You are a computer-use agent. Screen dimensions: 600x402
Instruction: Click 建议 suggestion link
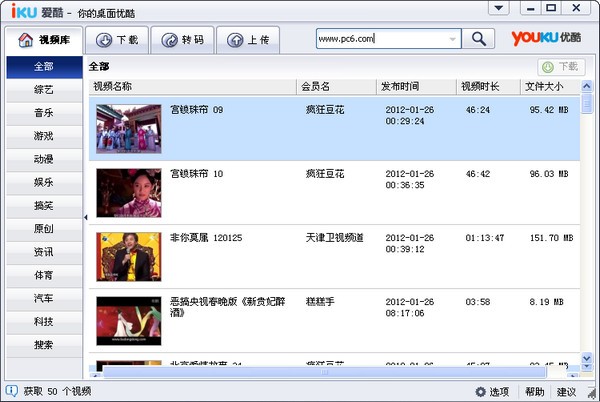[567, 391]
